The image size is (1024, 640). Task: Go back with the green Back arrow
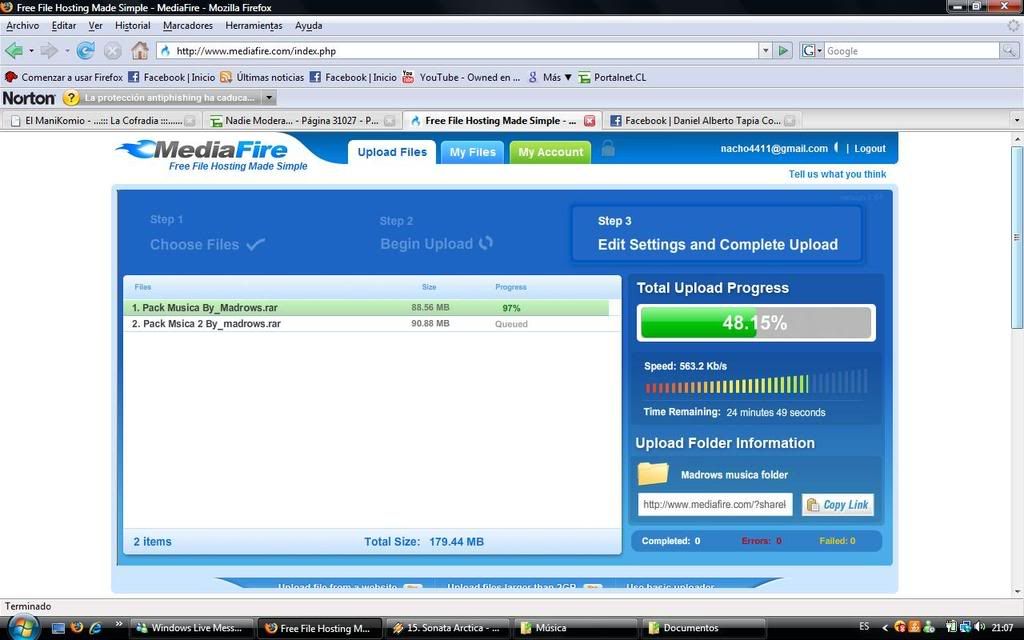tap(14, 50)
